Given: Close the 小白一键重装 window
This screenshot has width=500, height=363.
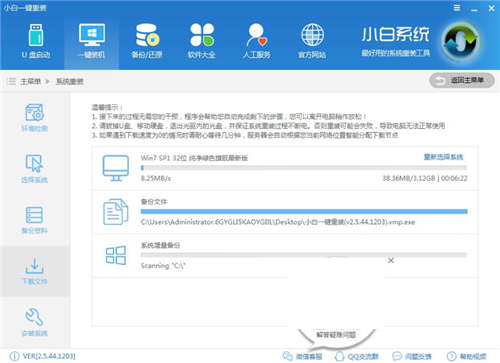Looking at the screenshot, I should point(491,8).
